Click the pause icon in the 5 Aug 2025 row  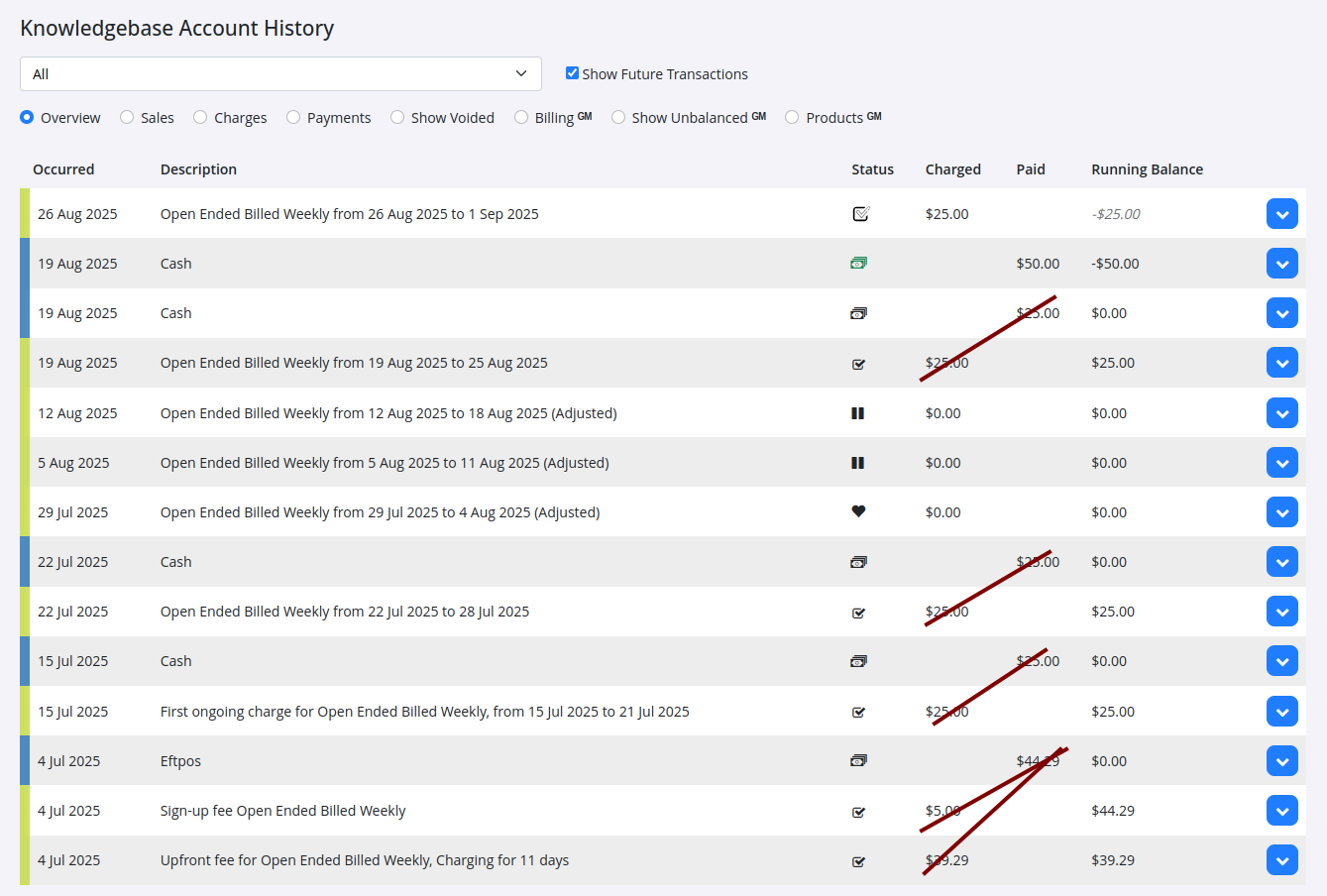point(858,463)
